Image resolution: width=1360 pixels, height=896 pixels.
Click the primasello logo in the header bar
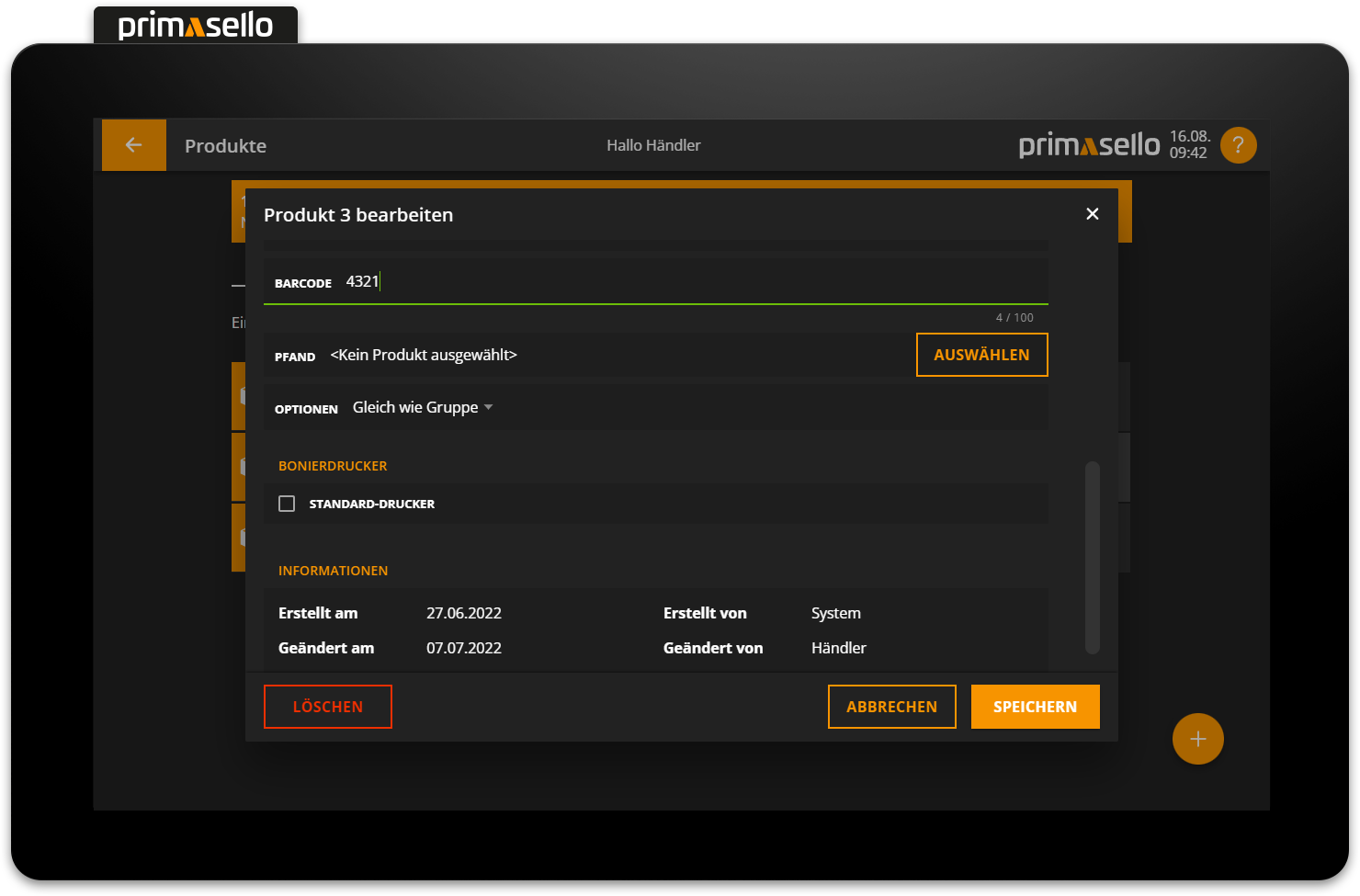point(1089,145)
